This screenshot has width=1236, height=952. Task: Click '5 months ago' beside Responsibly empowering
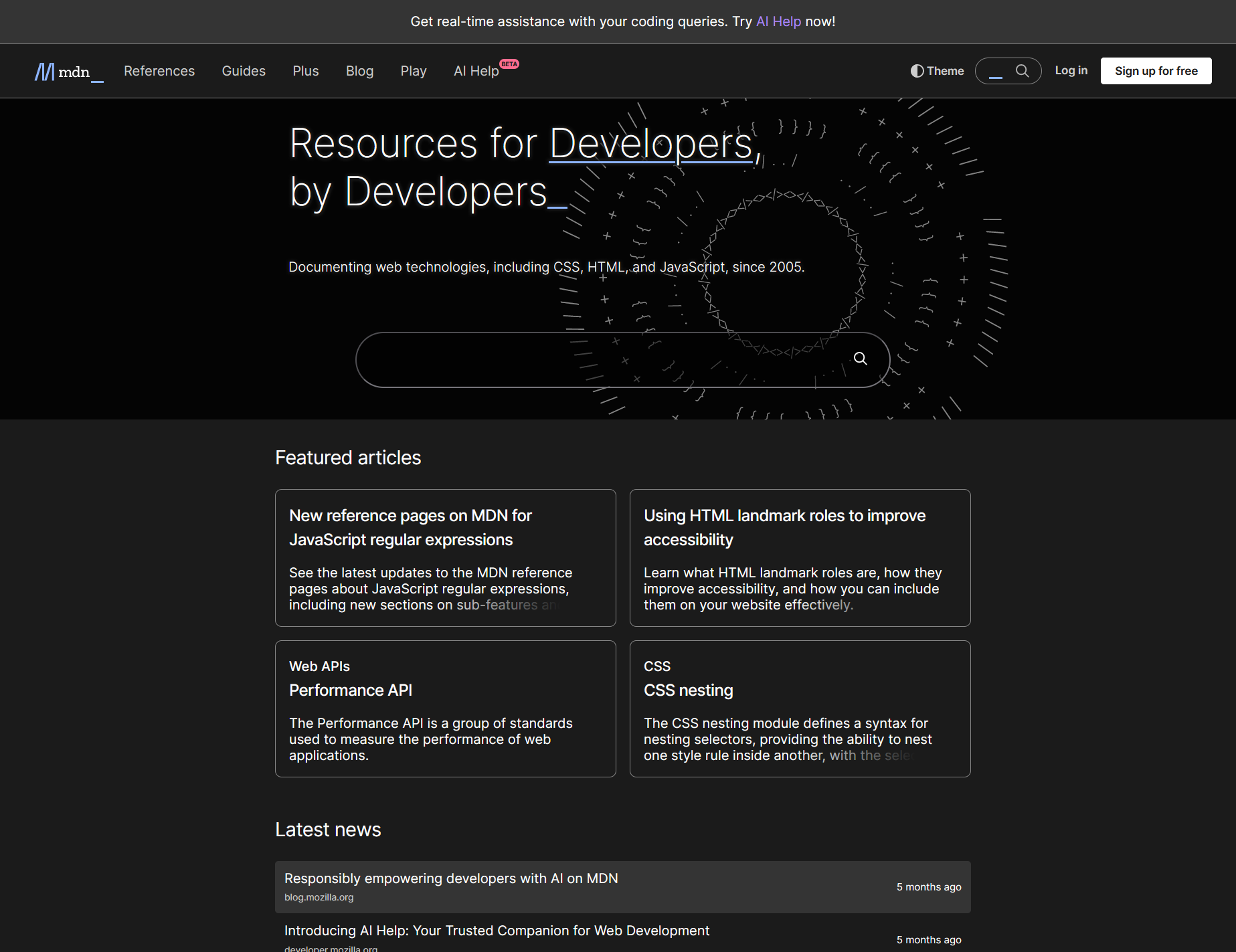click(x=929, y=887)
